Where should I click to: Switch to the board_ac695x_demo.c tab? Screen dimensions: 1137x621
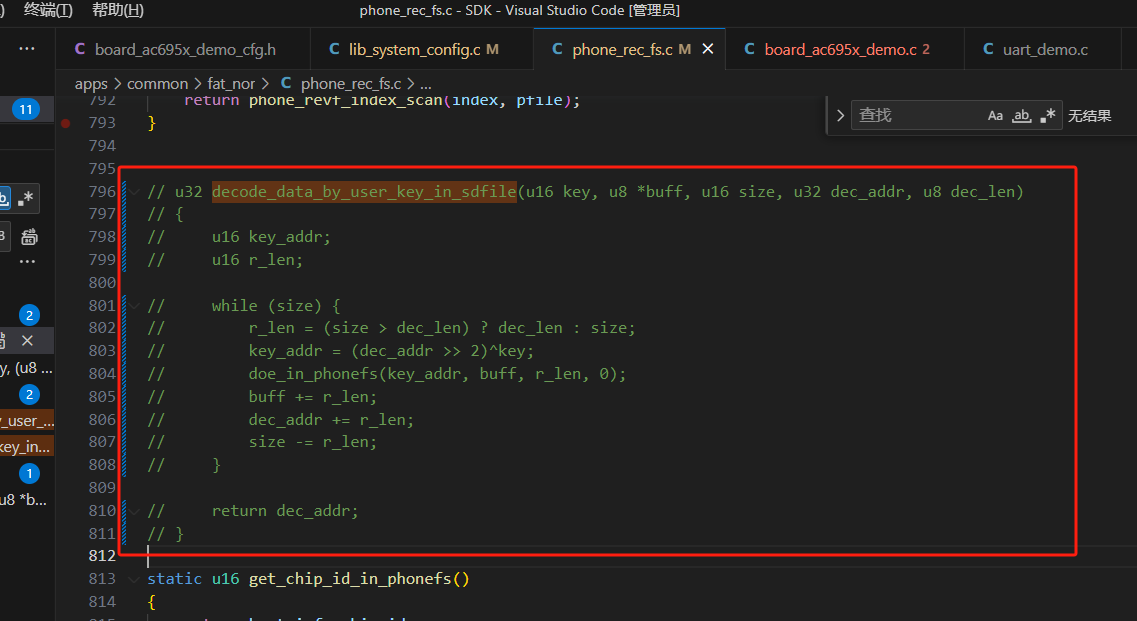click(x=845, y=49)
